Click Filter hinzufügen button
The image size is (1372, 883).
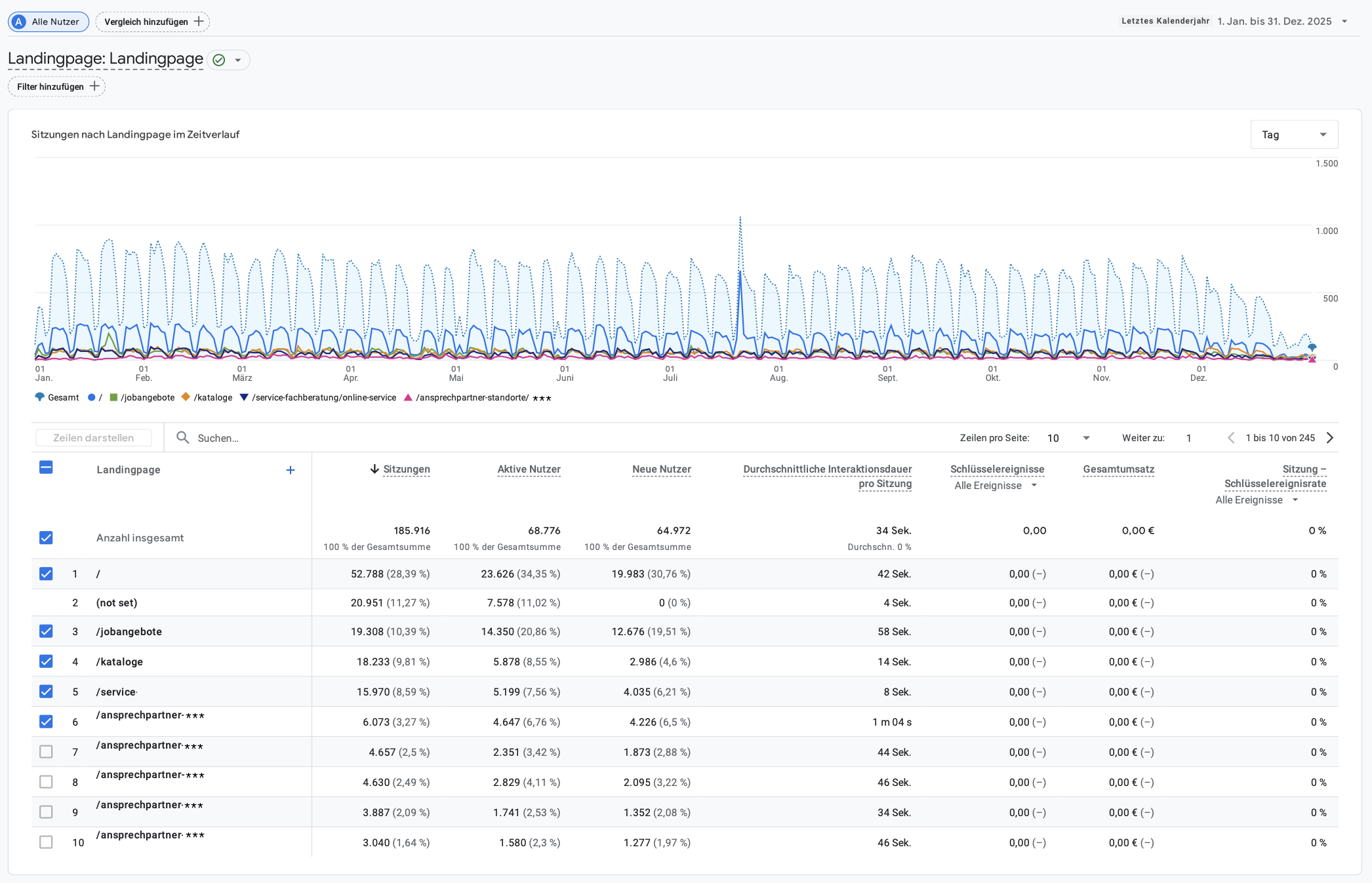(57, 87)
